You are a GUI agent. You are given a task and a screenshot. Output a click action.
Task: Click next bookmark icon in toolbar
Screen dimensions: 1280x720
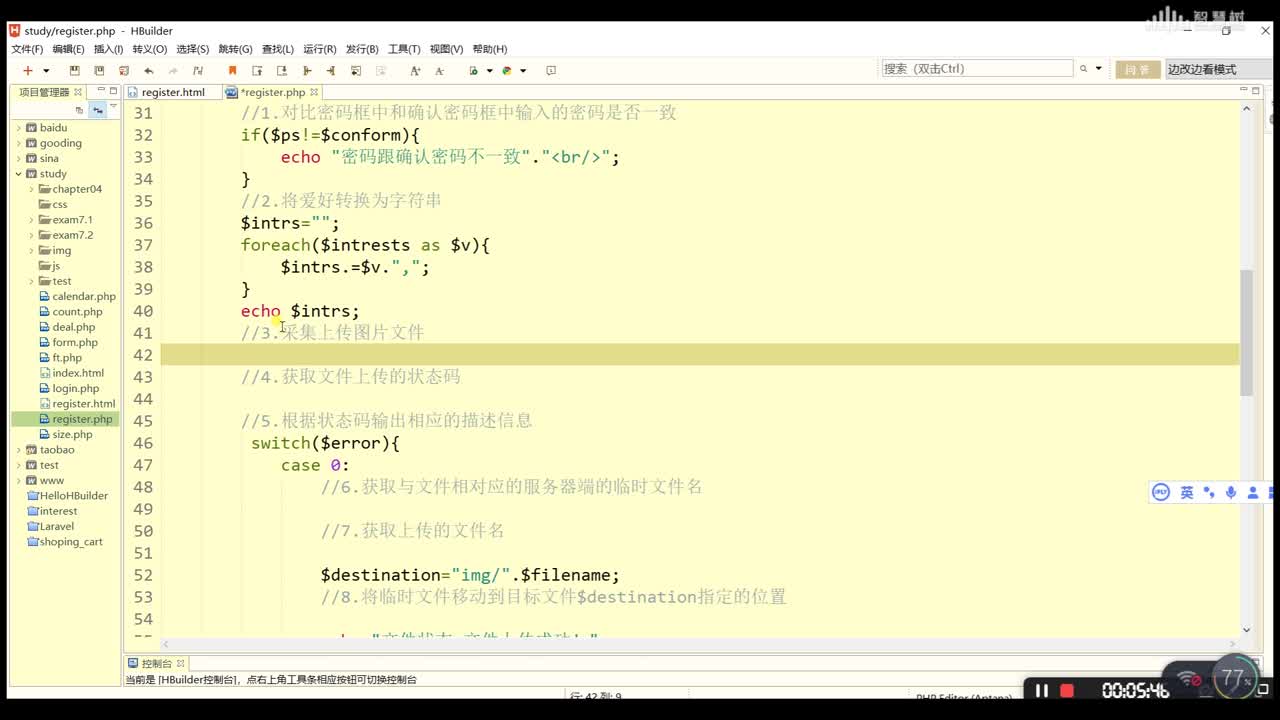[x=282, y=70]
